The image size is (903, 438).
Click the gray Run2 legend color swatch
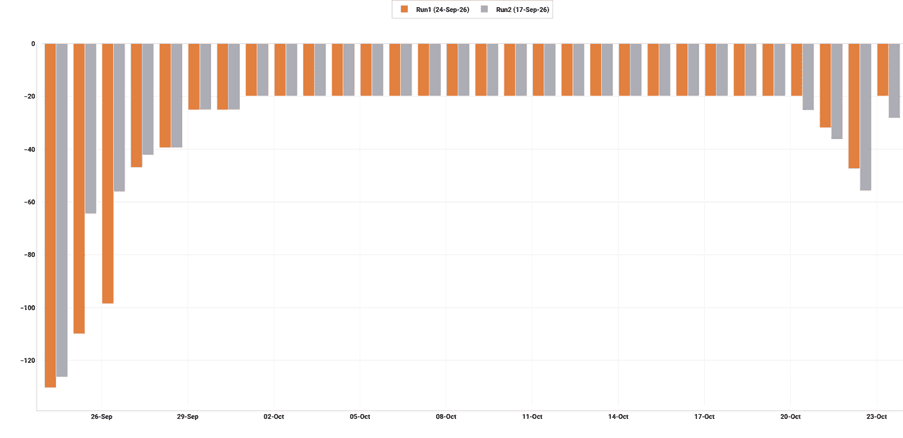484,9
